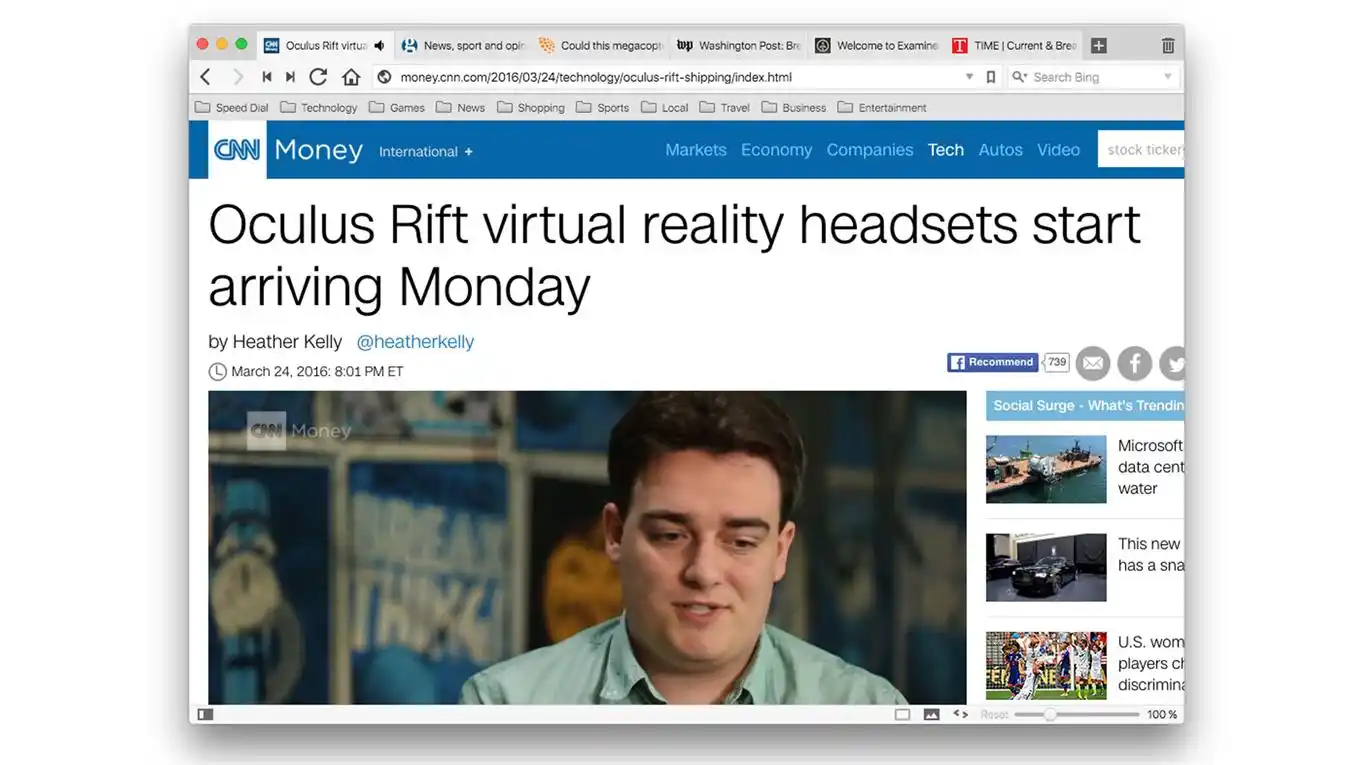Open the @heatherkelly author link
The height and width of the screenshot is (765, 1372).
(415, 342)
